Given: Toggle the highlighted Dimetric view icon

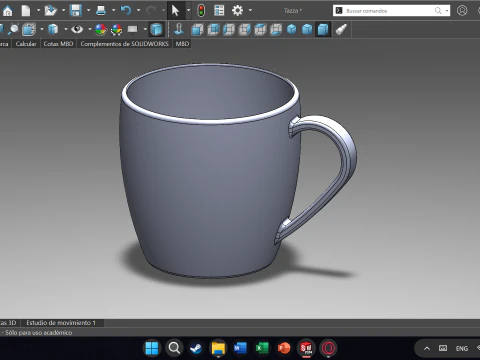Looking at the screenshot, I should point(323,29).
